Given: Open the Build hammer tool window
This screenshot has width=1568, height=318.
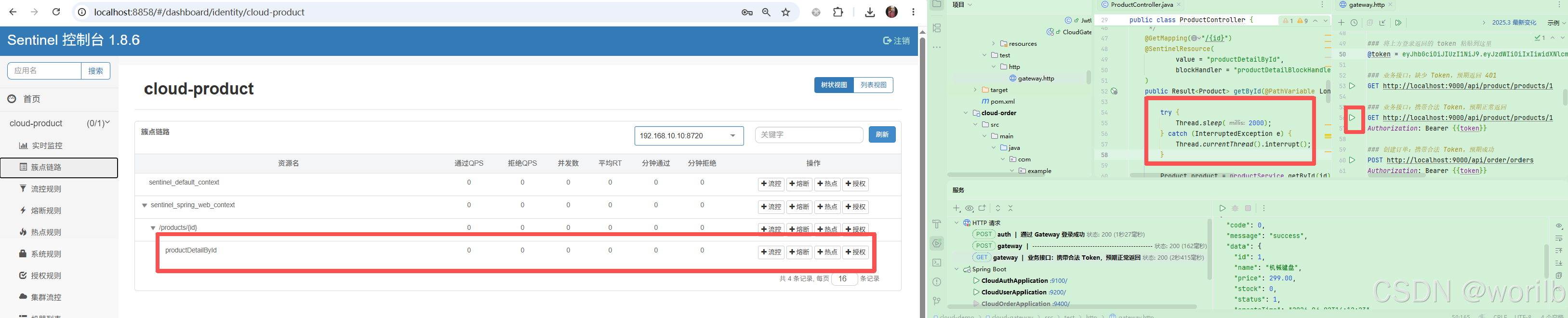Looking at the screenshot, I should click(x=937, y=224).
